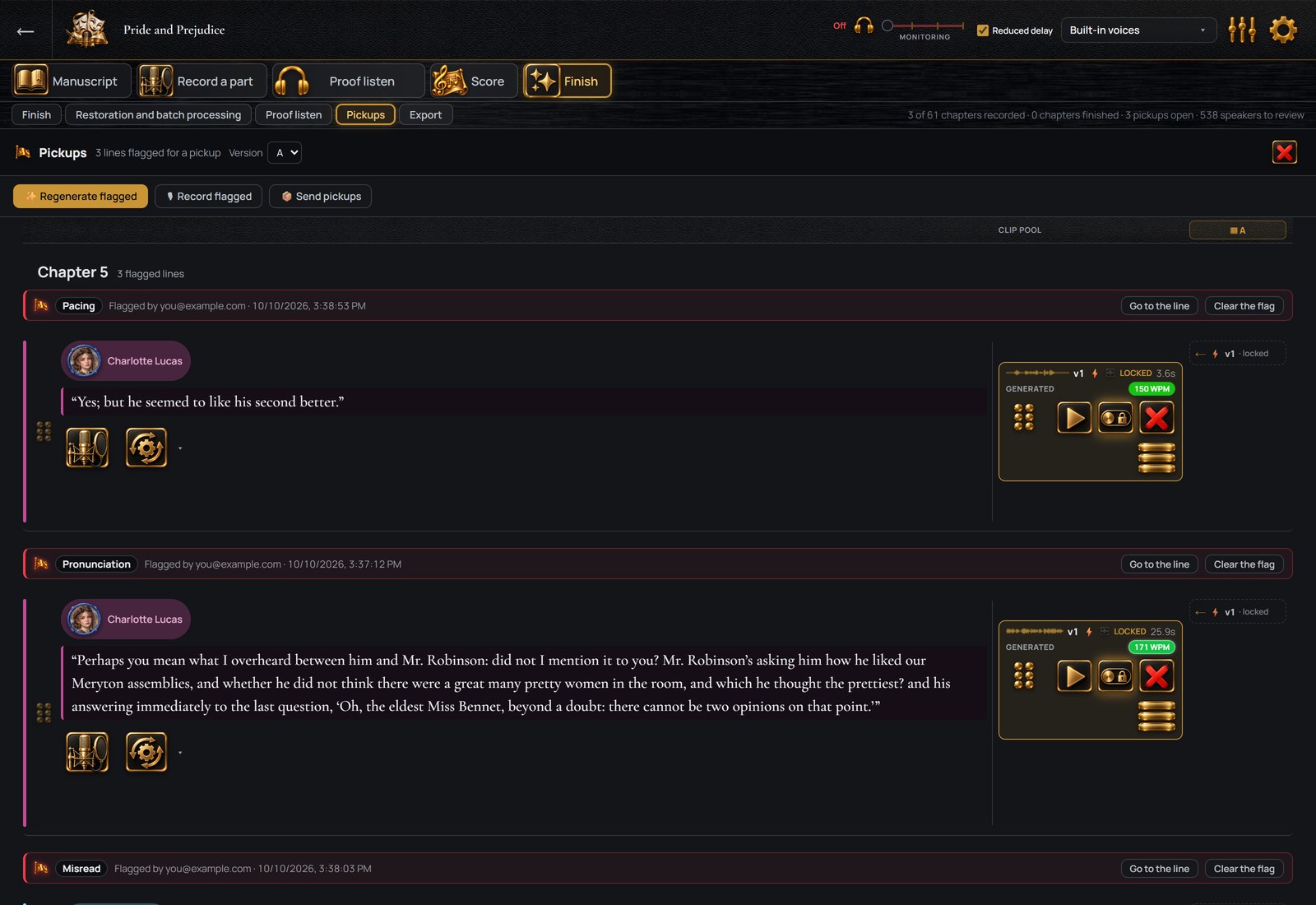Open the mixer sliders icon in header

1241,30
